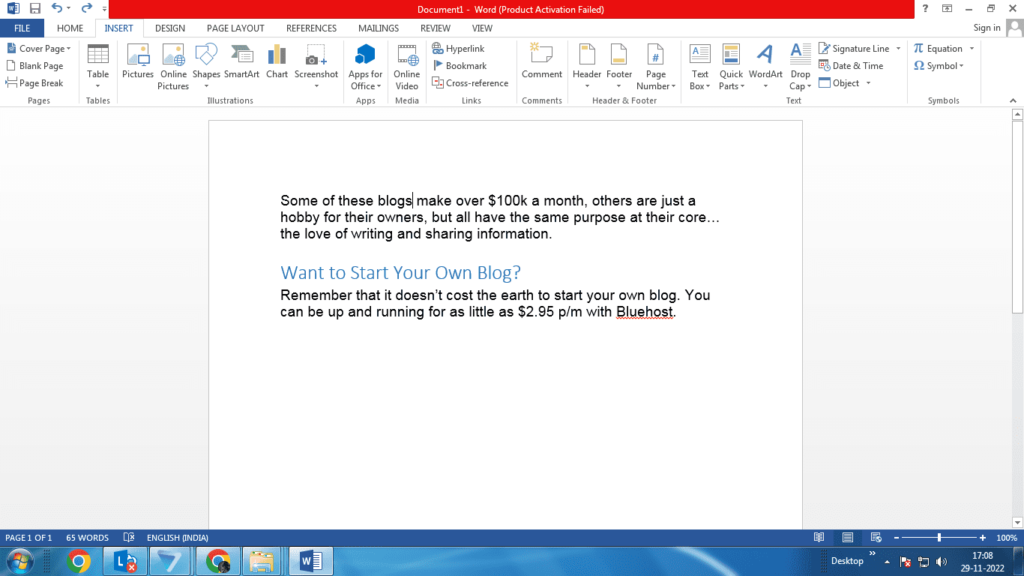Switch to HOME tab
Image resolution: width=1024 pixels, height=576 pixels.
tap(70, 28)
